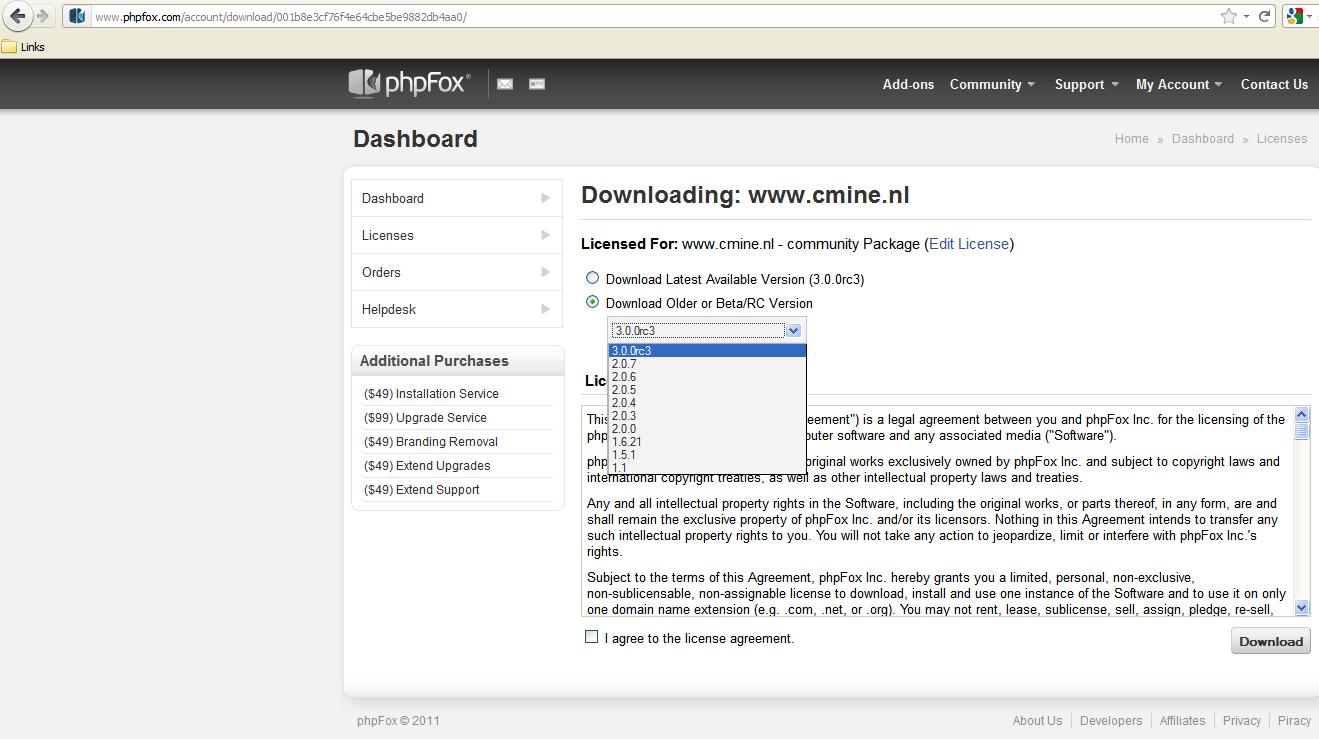The image size is (1319, 739).
Task: Open the My Account menu dropdown
Action: coord(1179,84)
